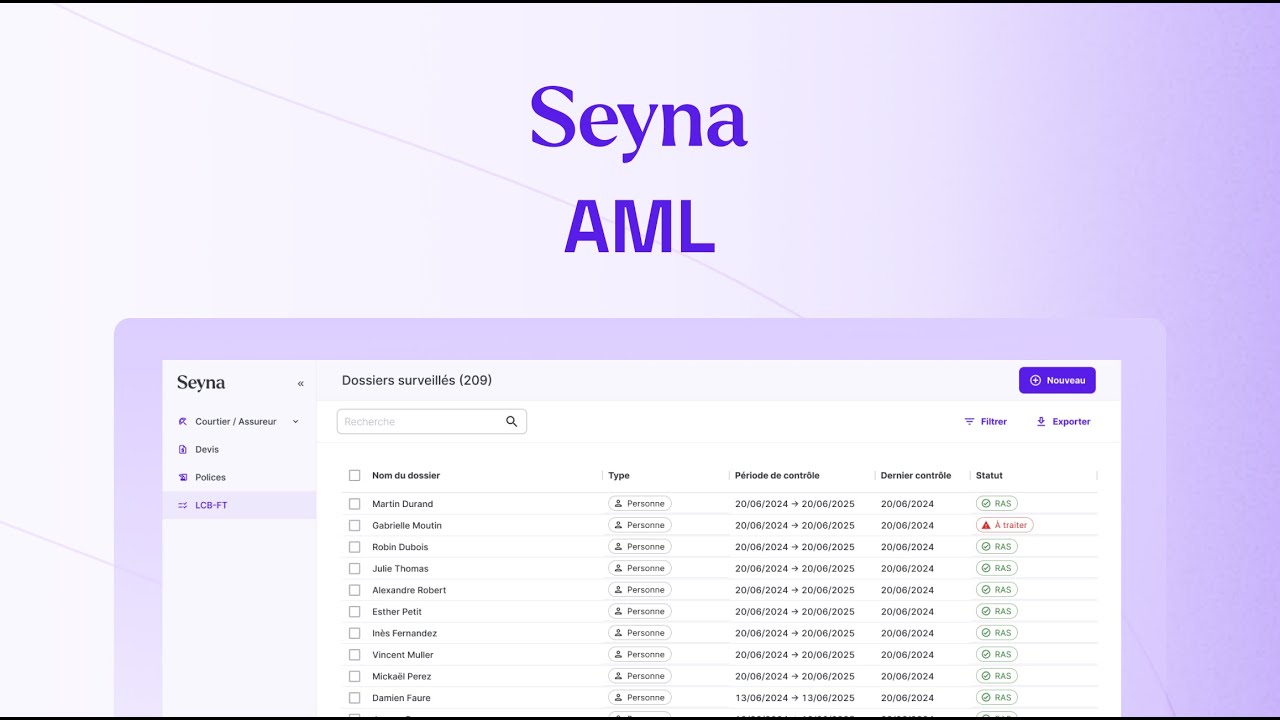Viewport: 1280px width, 720px height.
Task: Check the Martin Durand row checkbox
Action: click(354, 504)
